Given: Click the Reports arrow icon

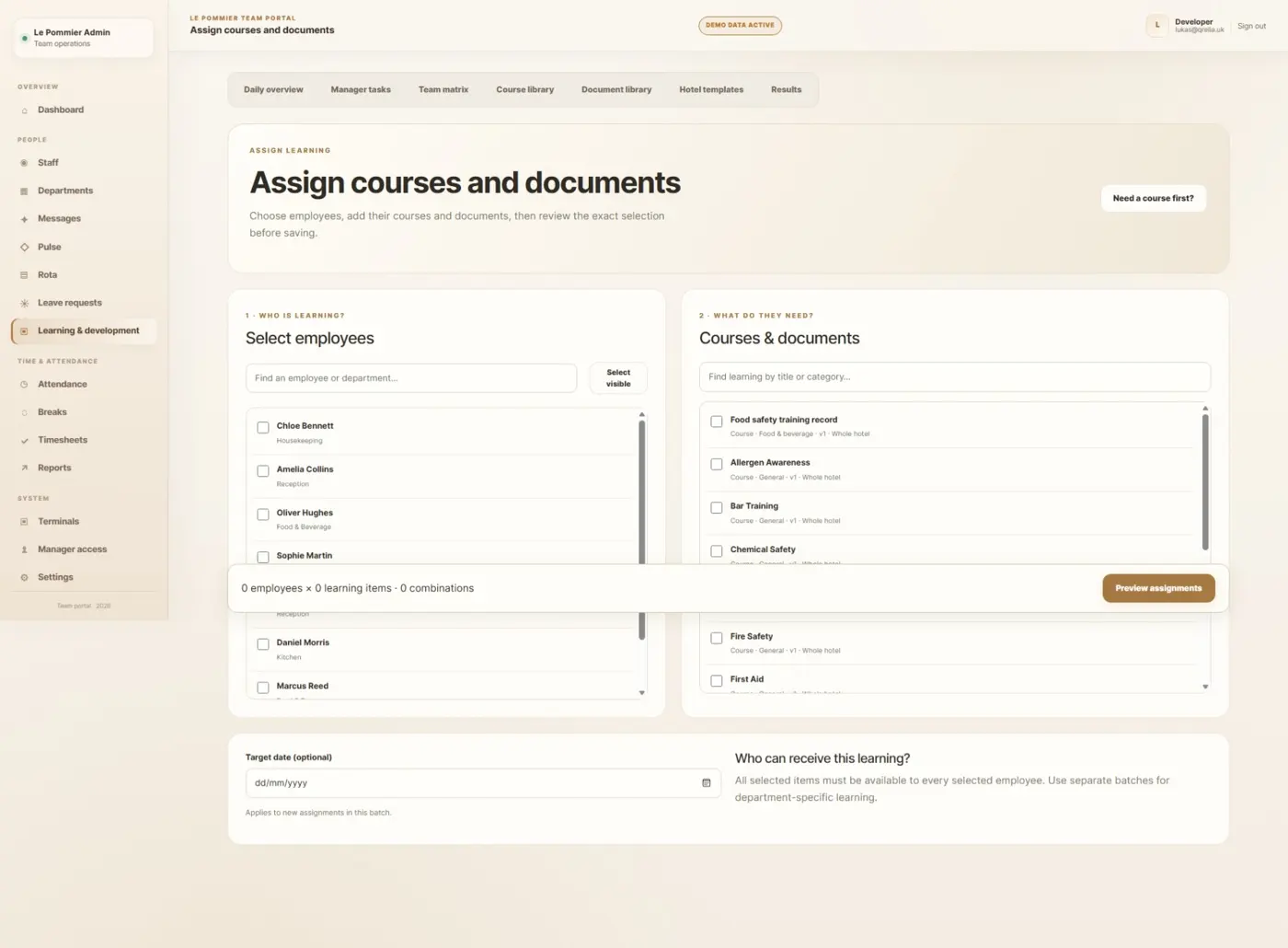Looking at the screenshot, I should 24,468.
